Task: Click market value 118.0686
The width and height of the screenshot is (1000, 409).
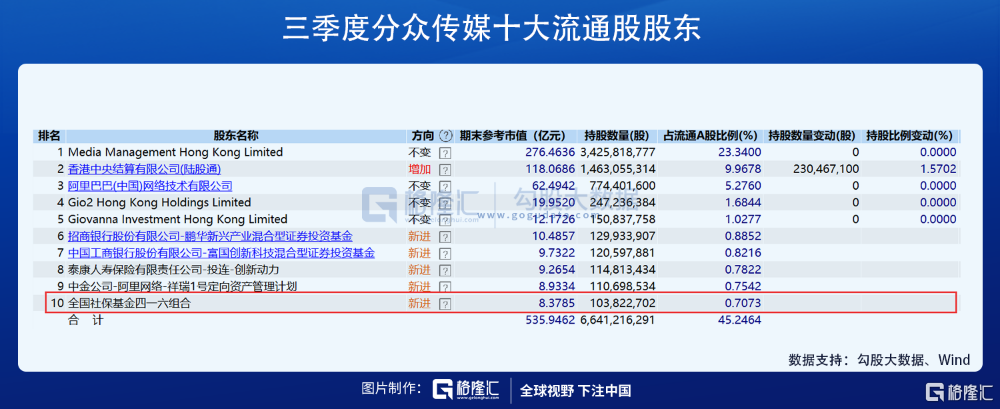Action: (550, 169)
